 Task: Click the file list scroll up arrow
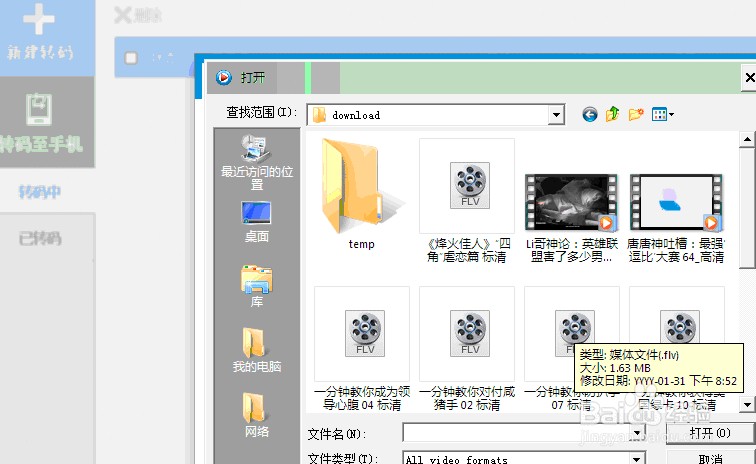pyautogui.click(x=747, y=140)
